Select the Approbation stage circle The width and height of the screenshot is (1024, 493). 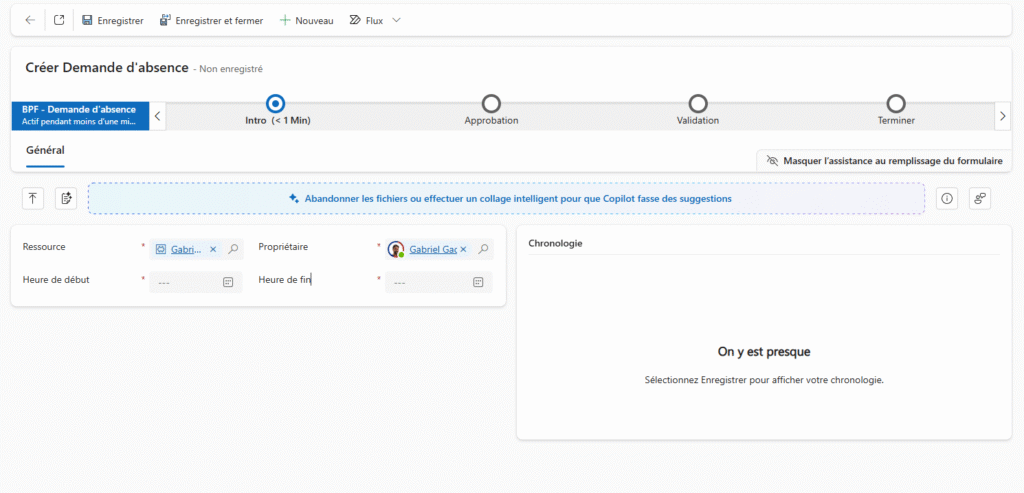pos(490,103)
